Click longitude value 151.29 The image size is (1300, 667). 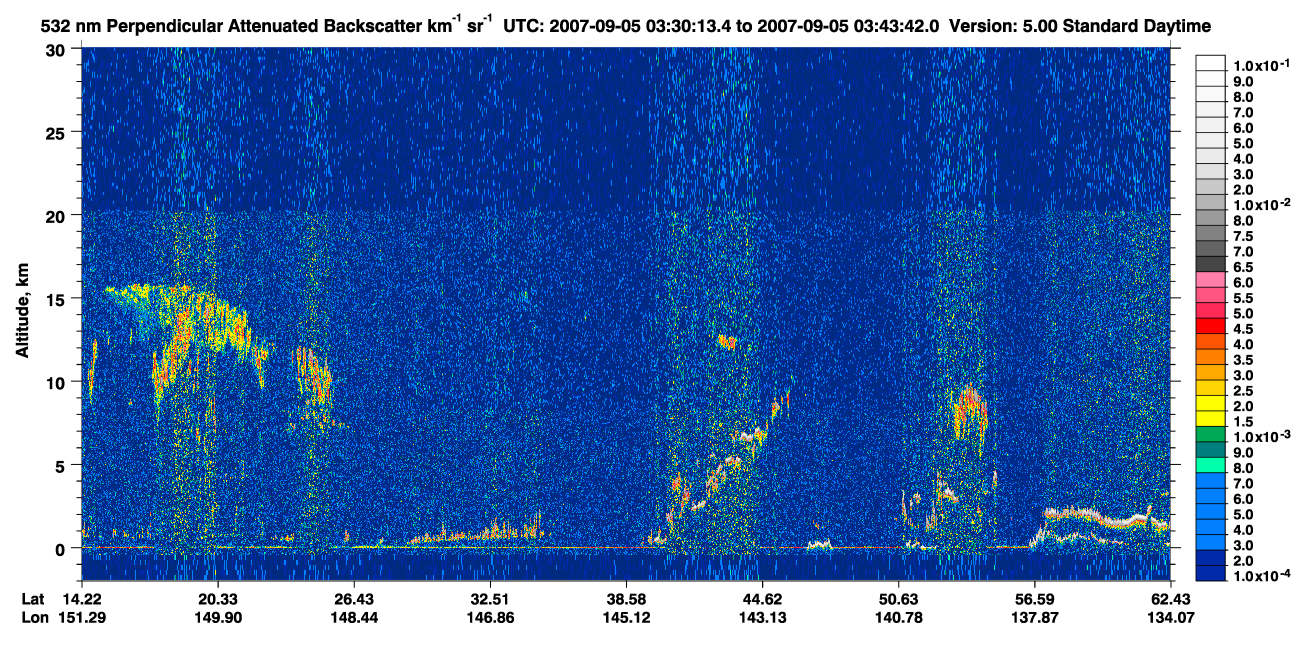point(81,617)
